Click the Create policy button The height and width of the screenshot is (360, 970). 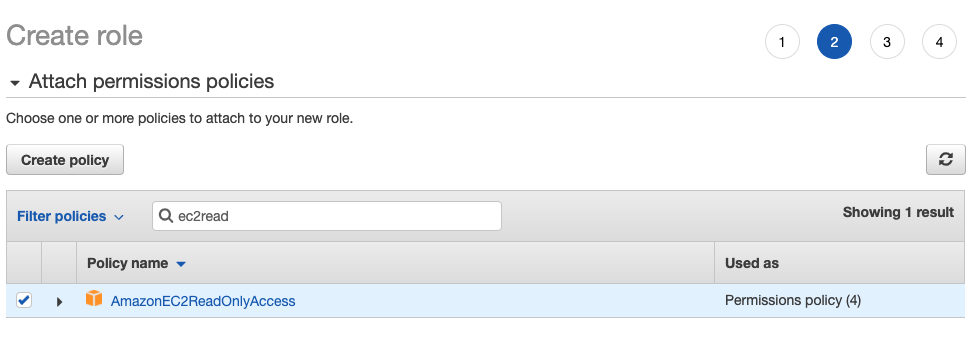[65, 160]
